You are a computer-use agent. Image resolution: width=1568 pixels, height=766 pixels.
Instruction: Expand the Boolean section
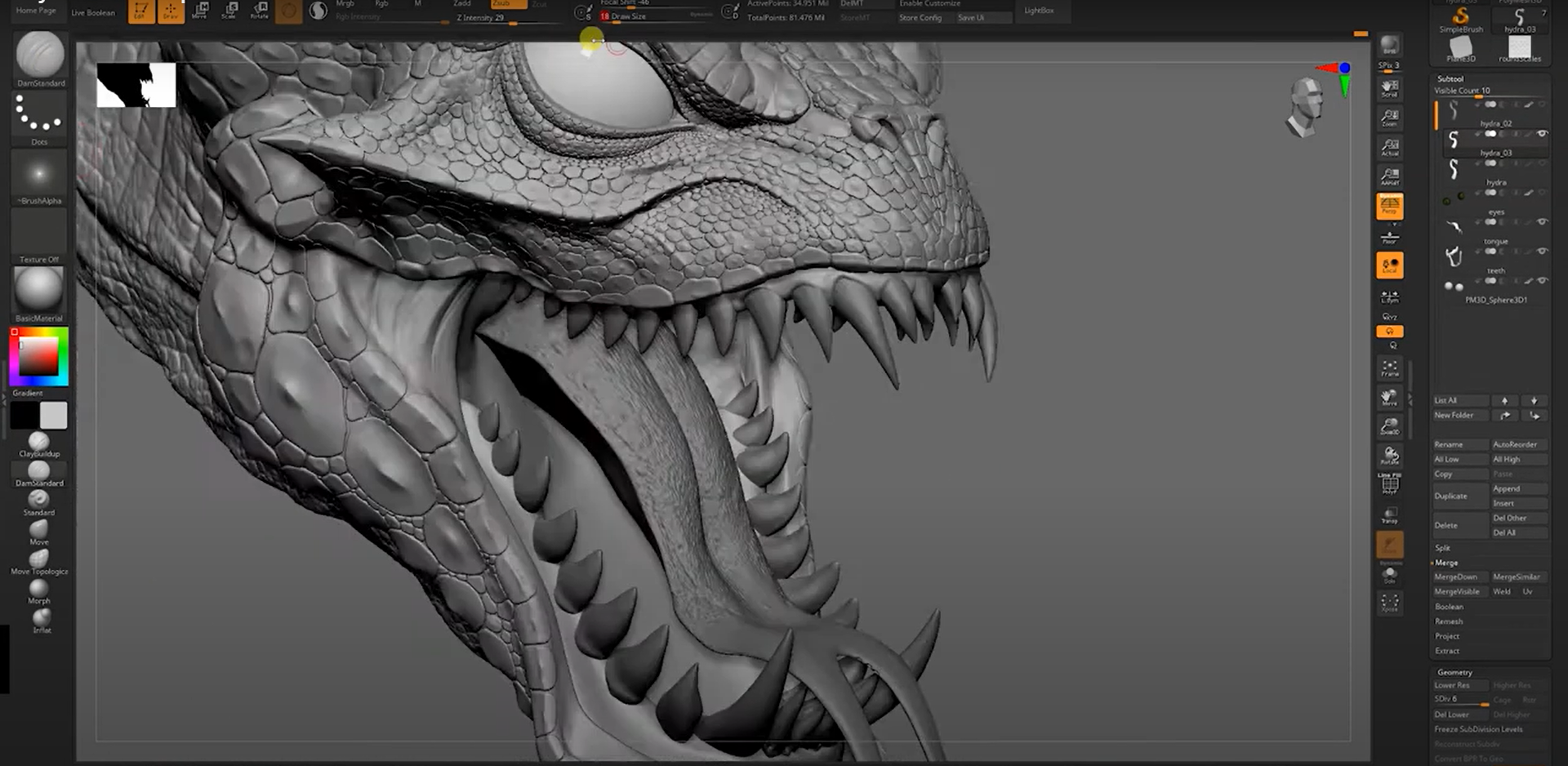click(1449, 607)
